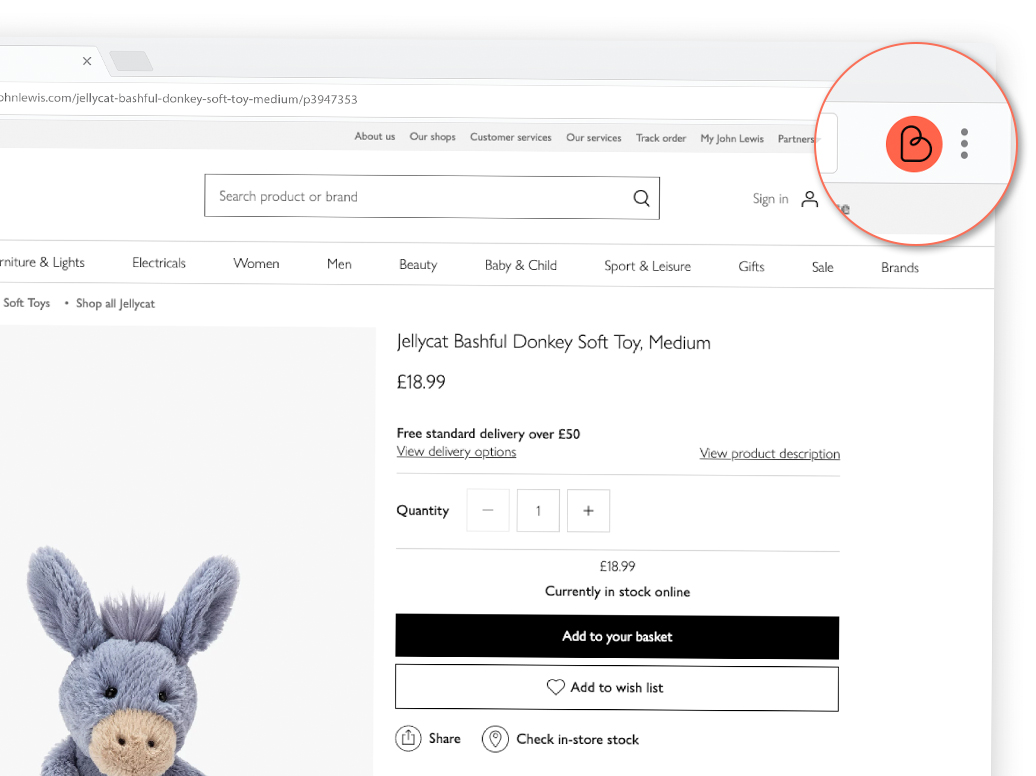
Task: Decrease quantity with the minus button
Action: click(488, 510)
